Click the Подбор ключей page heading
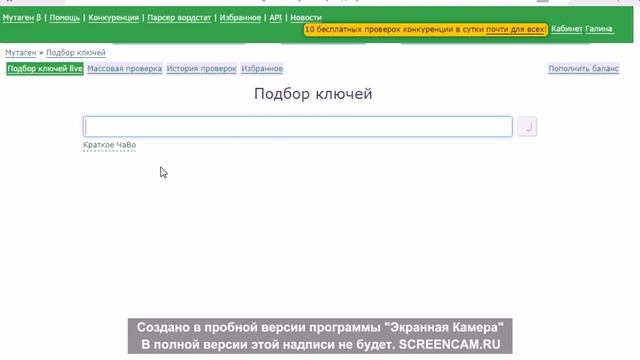Viewport: 640px width, 360px height. [313, 94]
